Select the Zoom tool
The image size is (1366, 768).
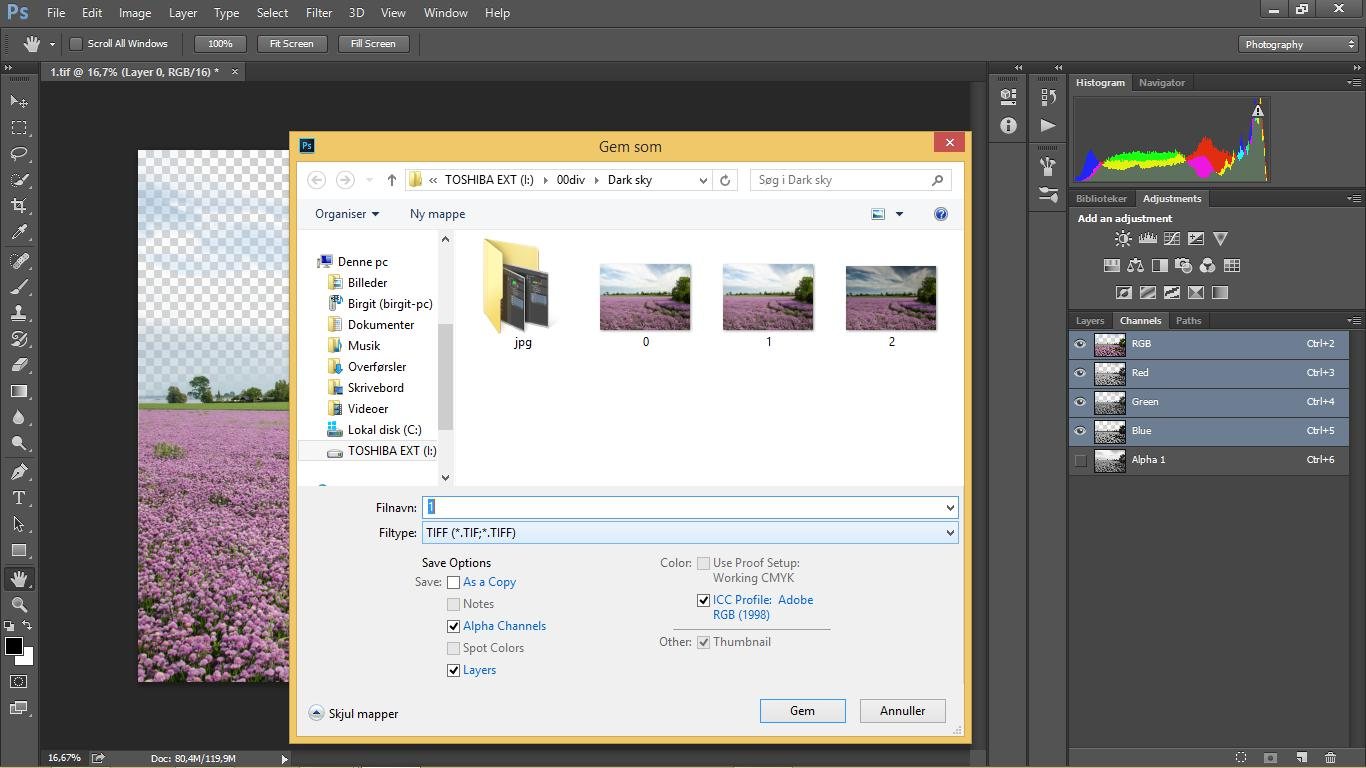19,605
